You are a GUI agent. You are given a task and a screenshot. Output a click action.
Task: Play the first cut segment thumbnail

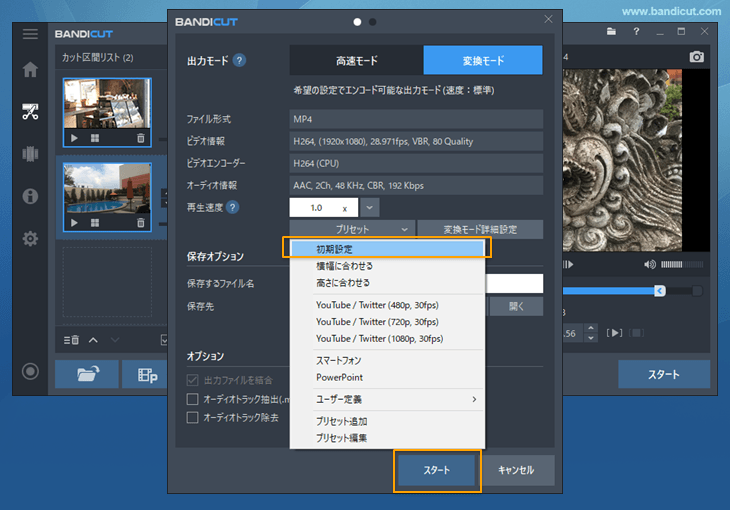click(x=74, y=138)
